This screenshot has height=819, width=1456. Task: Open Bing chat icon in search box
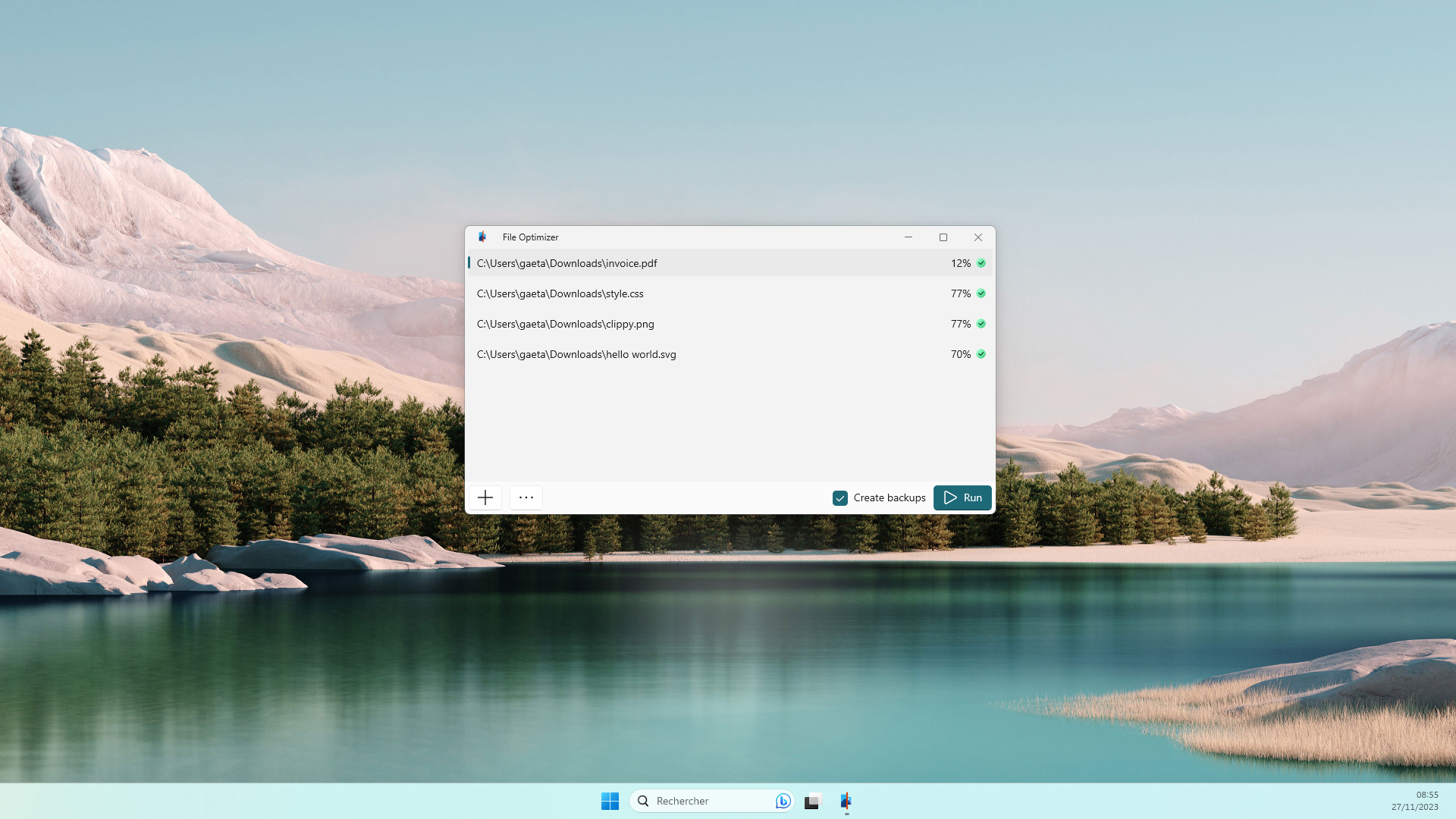point(783,801)
